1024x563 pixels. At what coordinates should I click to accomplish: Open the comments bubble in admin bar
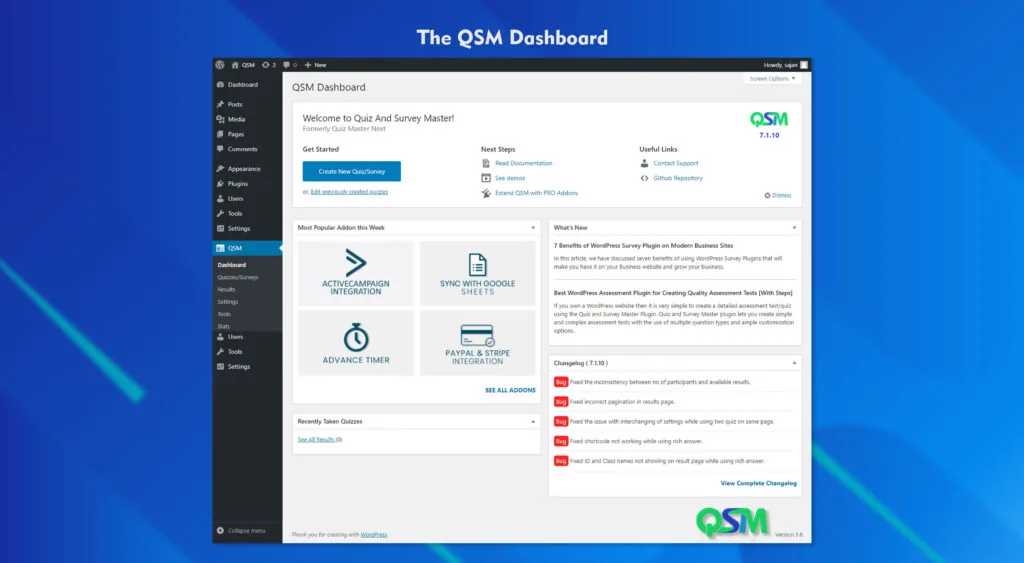click(x=290, y=65)
